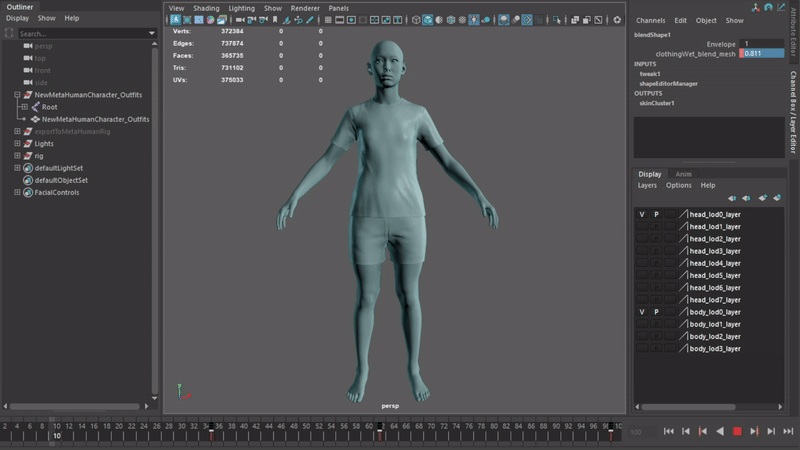Click the grid toggle icon in viewport toolbar
The height and width of the screenshot is (450, 800).
[328, 20]
